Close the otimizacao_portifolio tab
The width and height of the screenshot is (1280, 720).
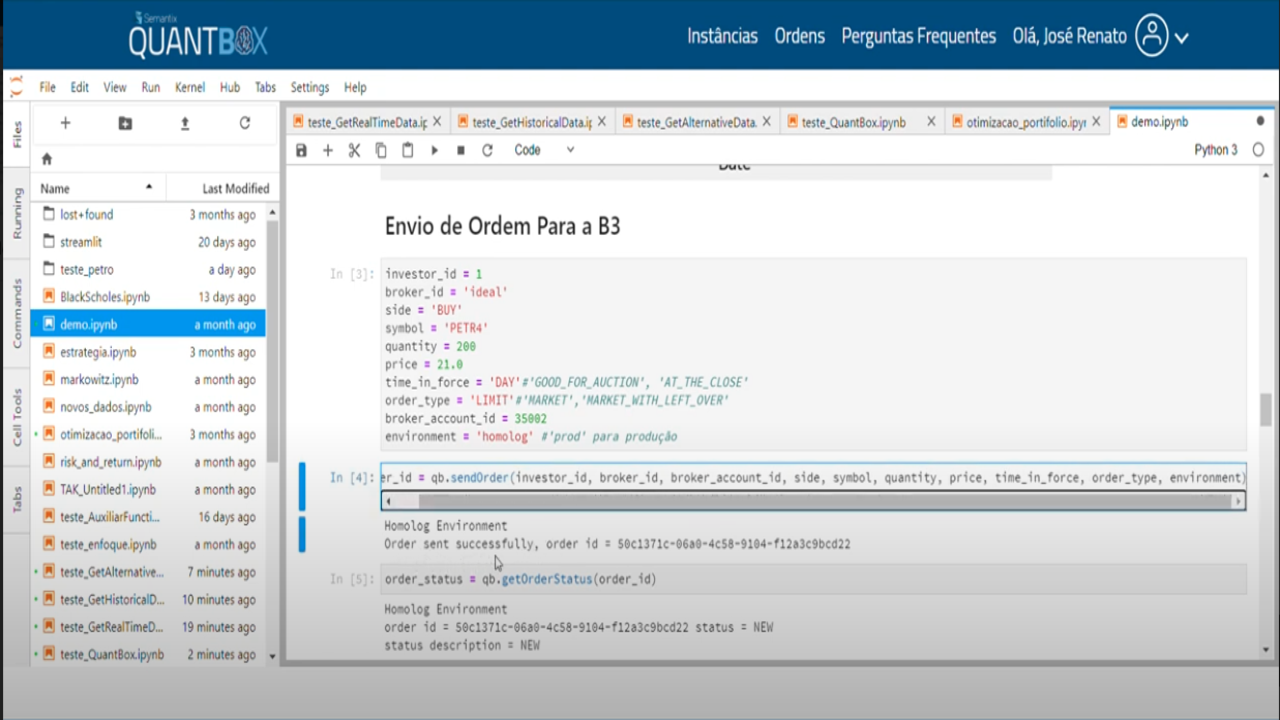[x=1096, y=122]
